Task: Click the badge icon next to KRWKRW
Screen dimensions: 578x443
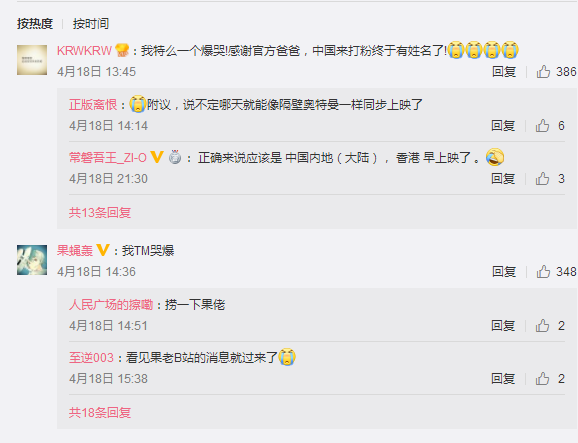Action: point(122,50)
